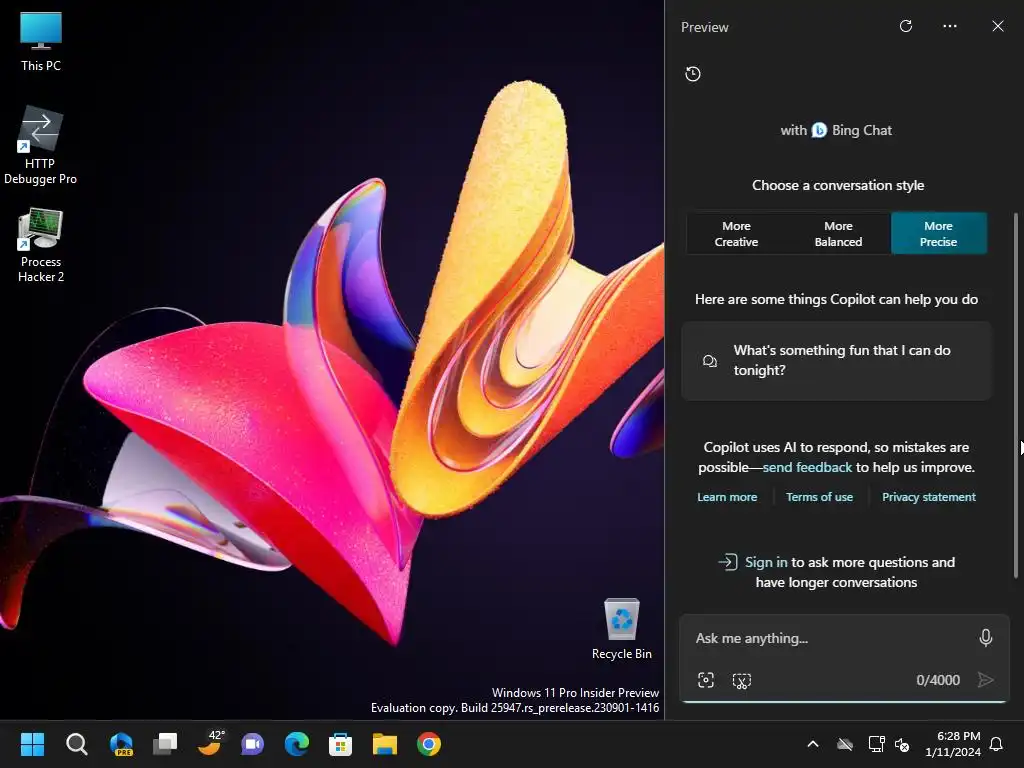1024x768 pixels.
Task: Open the Terms of use link
Action: tap(819, 497)
